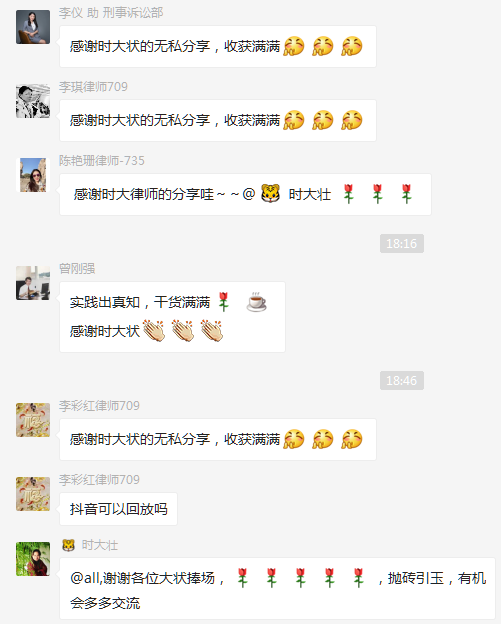
Task: Click the last clapping hands emoji
Action: 212,331
